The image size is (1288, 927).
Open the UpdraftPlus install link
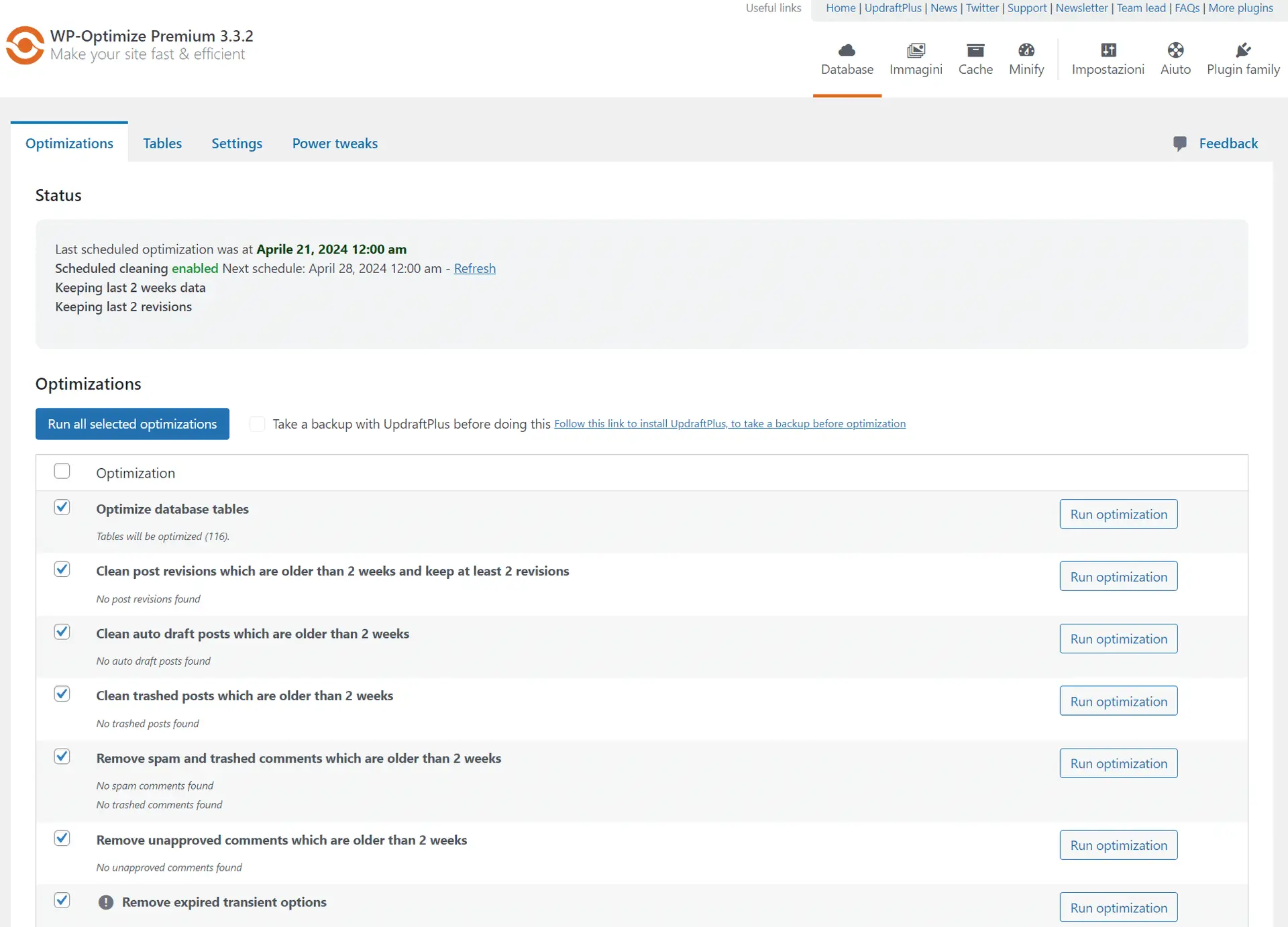[731, 423]
